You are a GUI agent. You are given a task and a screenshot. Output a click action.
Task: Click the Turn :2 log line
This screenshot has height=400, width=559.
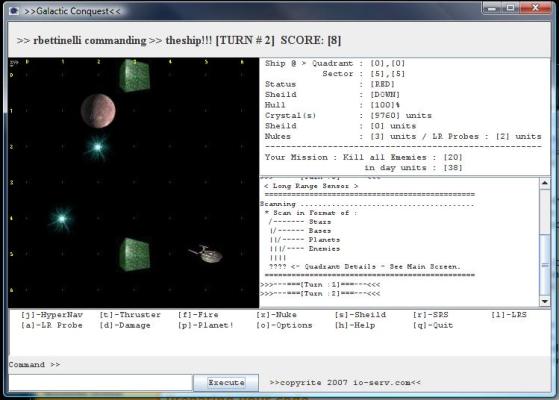click(x=320, y=294)
